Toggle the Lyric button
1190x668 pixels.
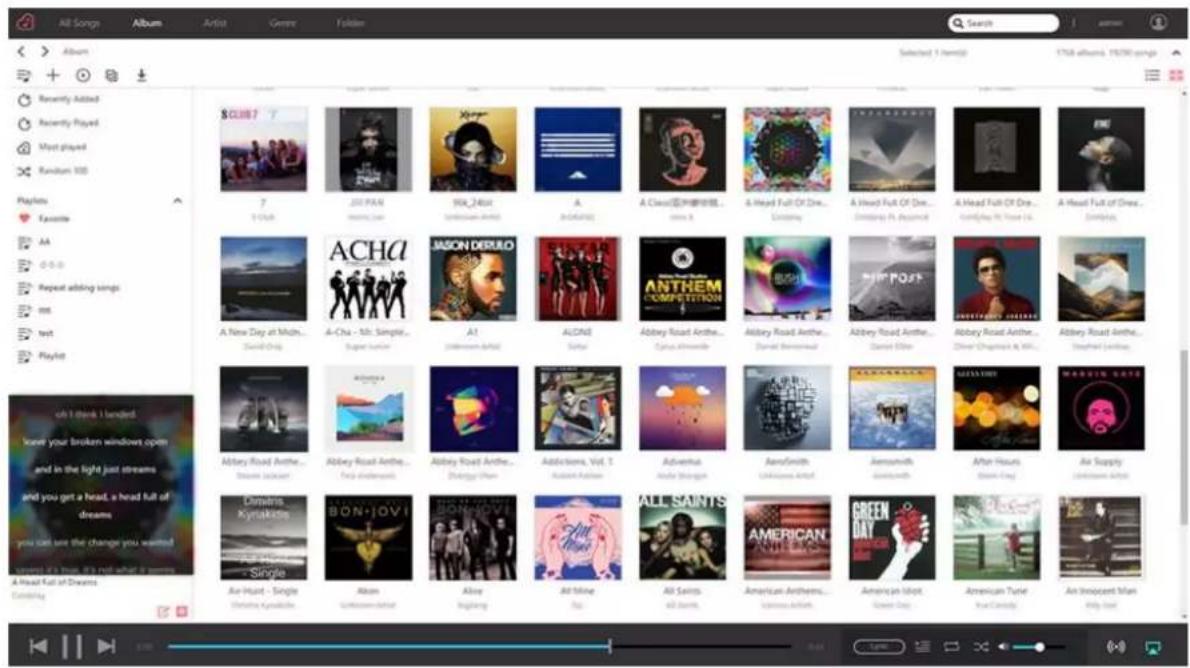click(879, 647)
